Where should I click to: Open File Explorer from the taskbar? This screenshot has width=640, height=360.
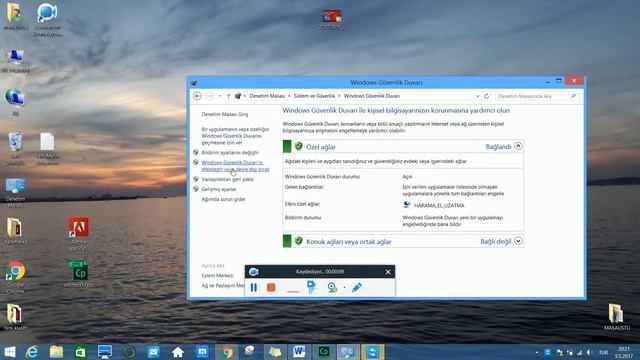56,352
